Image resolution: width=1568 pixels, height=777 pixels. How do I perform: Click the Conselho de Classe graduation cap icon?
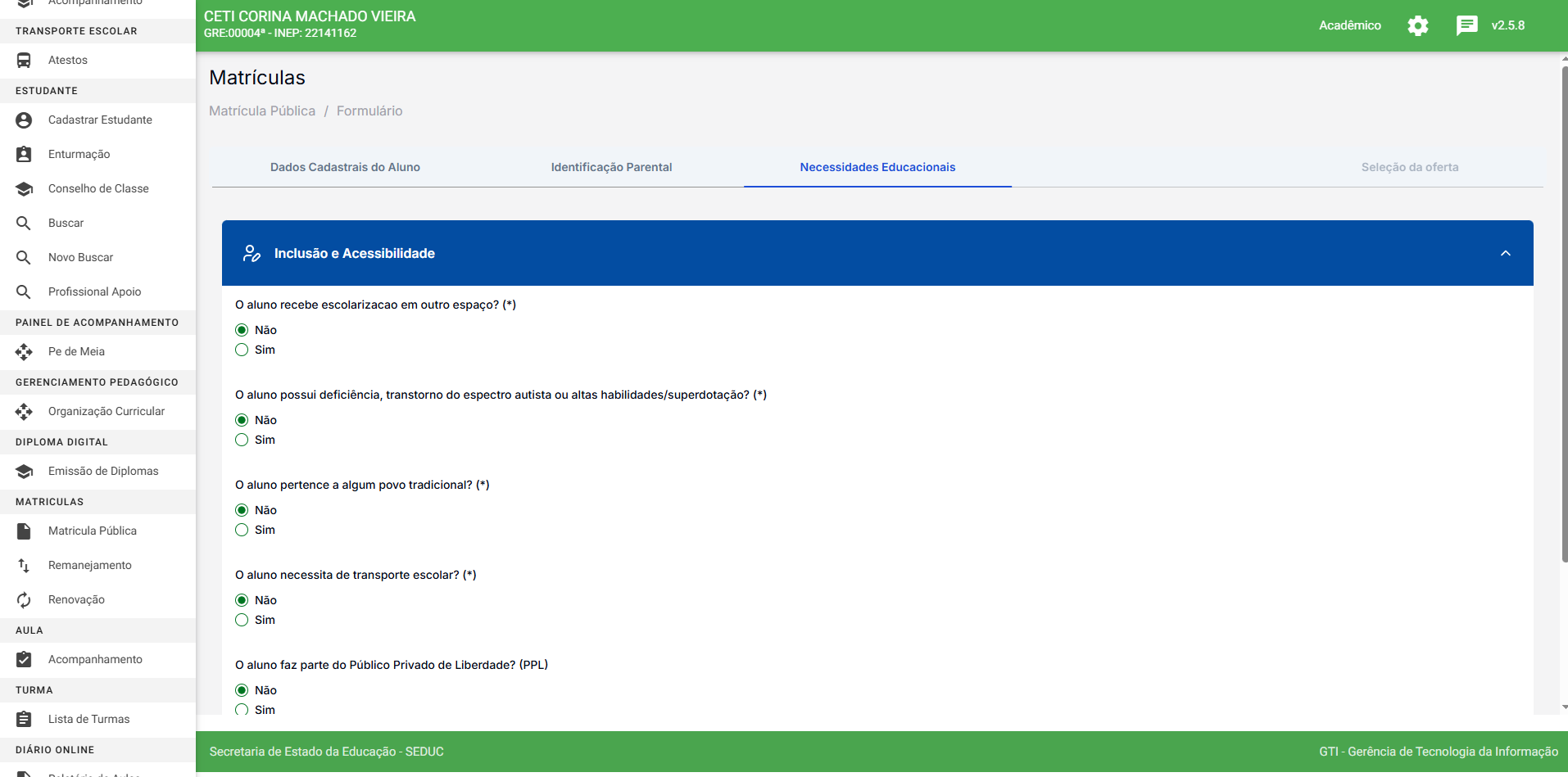pyautogui.click(x=24, y=188)
